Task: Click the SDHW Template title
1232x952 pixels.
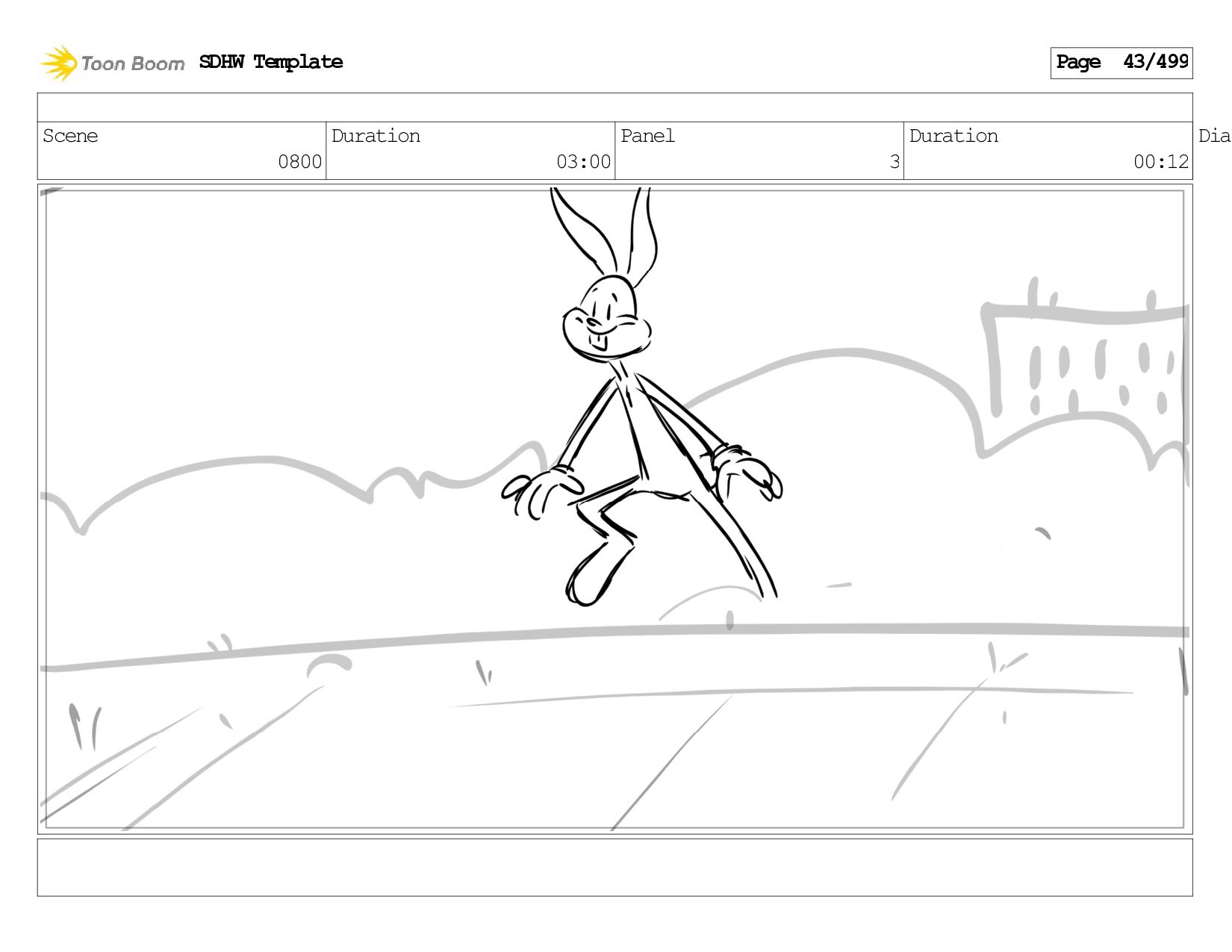Action: click(271, 62)
